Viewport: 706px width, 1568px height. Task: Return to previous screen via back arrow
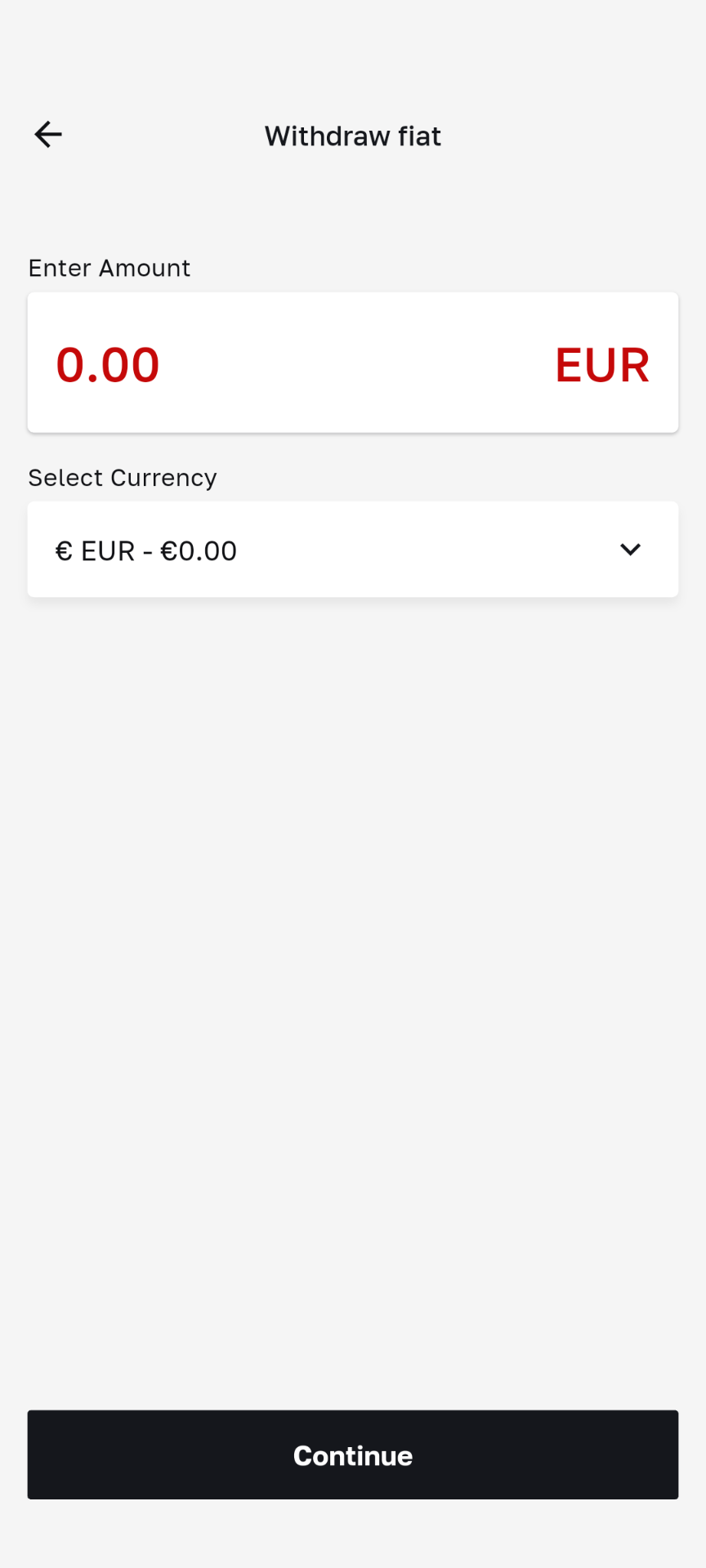[48, 135]
